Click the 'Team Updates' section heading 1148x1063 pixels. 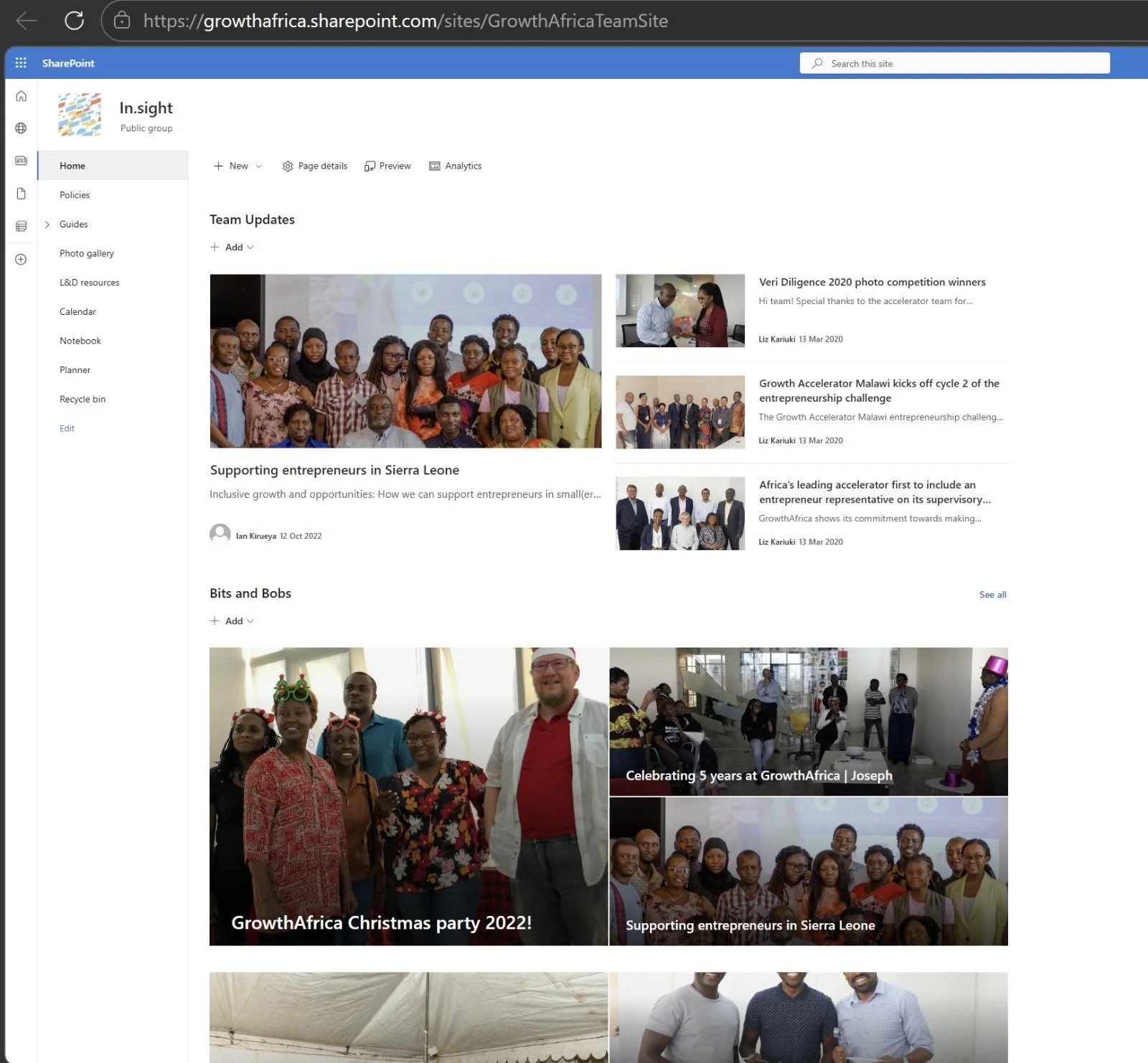coord(252,219)
